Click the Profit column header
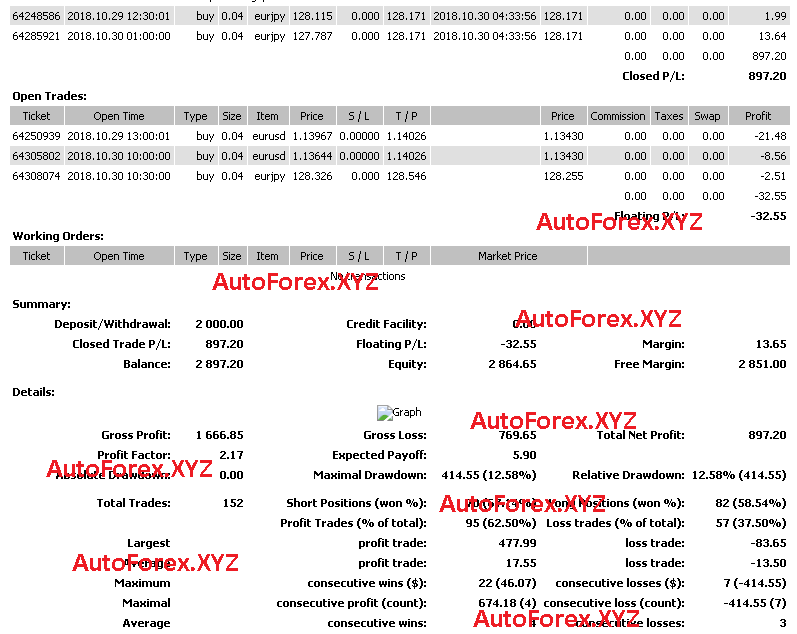The image size is (797, 634). 758,116
